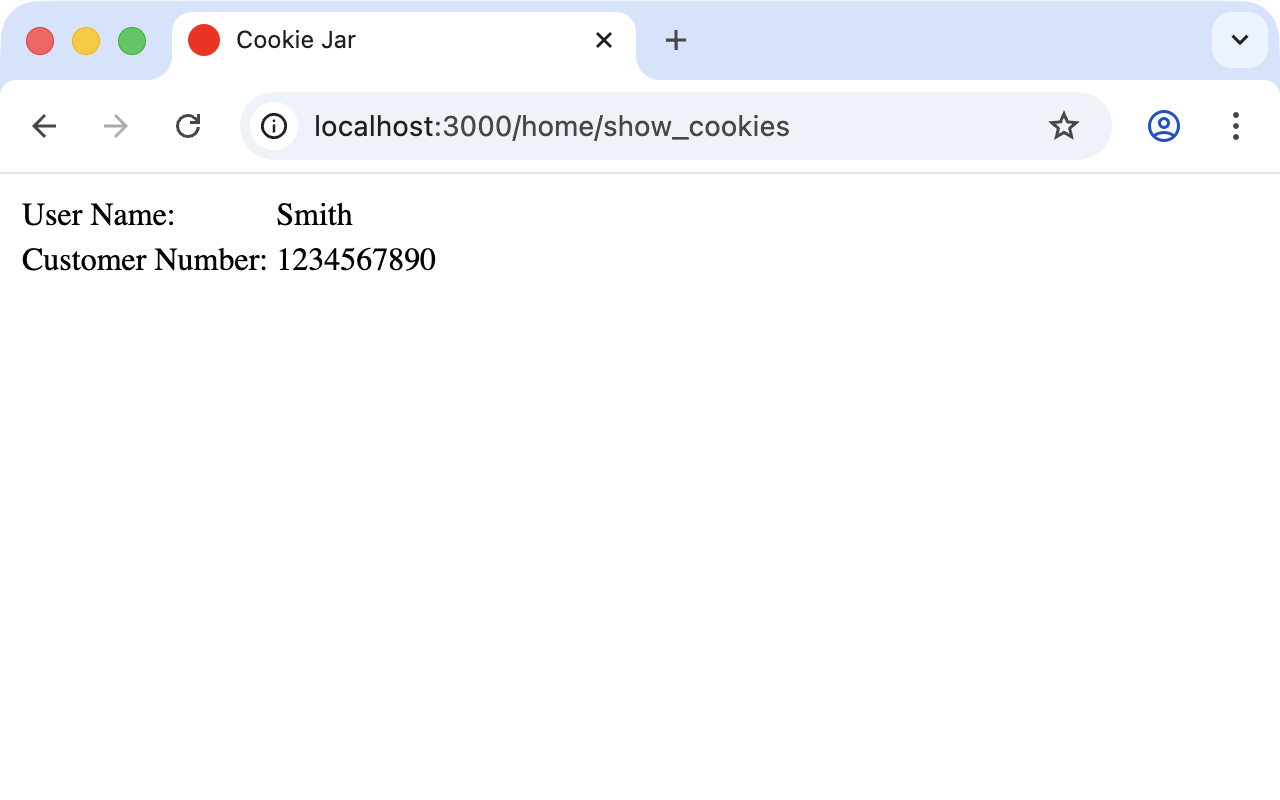Viewport: 1280px width, 800px height.
Task: Open the browser profile account icon
Action: [x=1163, y=126]
